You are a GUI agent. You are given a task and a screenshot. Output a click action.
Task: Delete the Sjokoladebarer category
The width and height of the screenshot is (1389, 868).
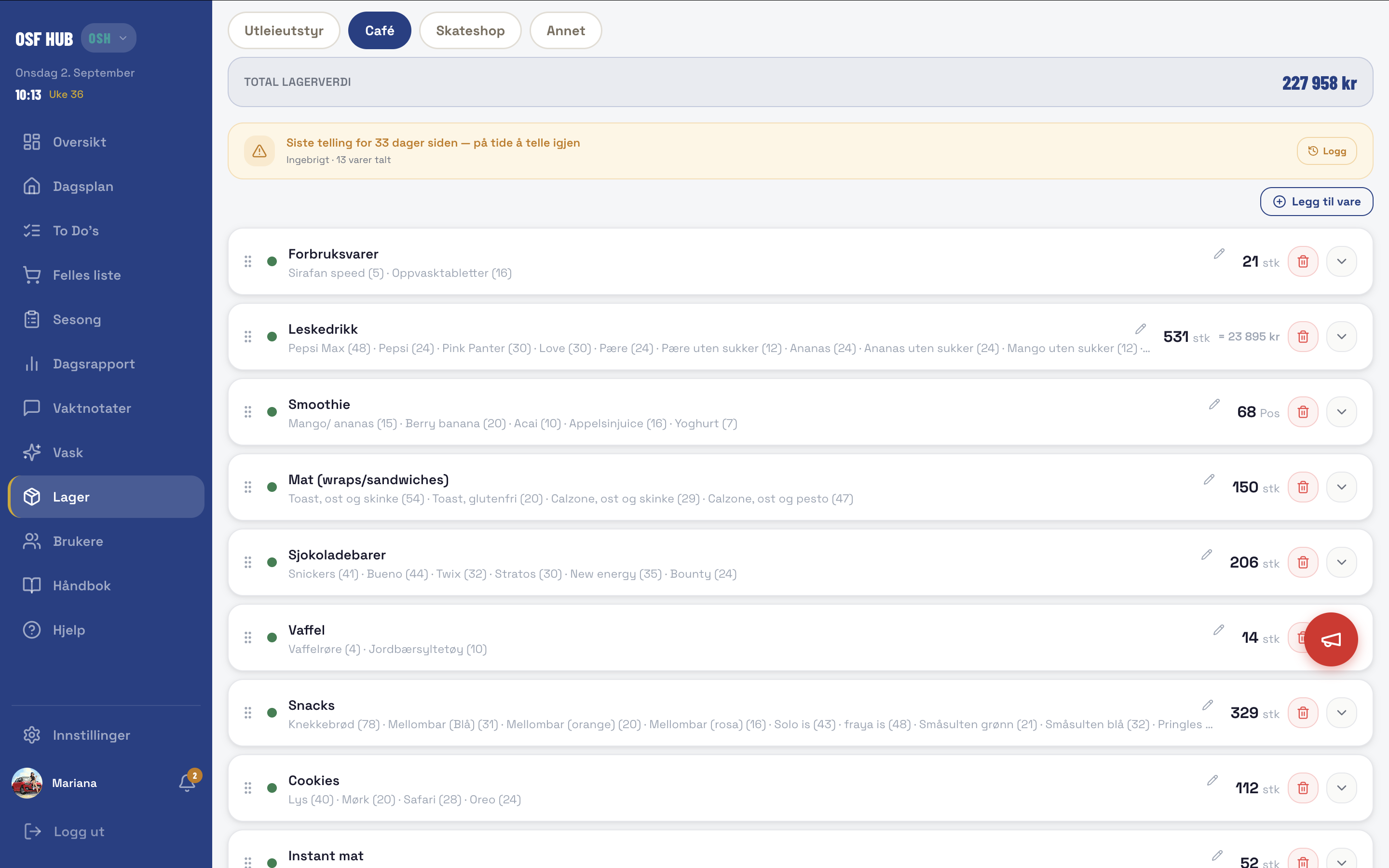(x=1303, y=562)
